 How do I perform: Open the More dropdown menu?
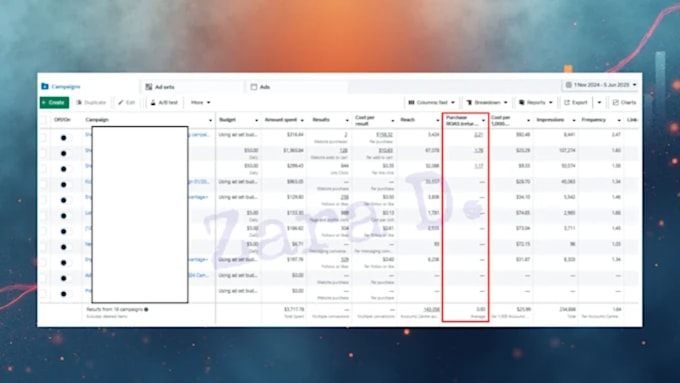coord(200,103)
